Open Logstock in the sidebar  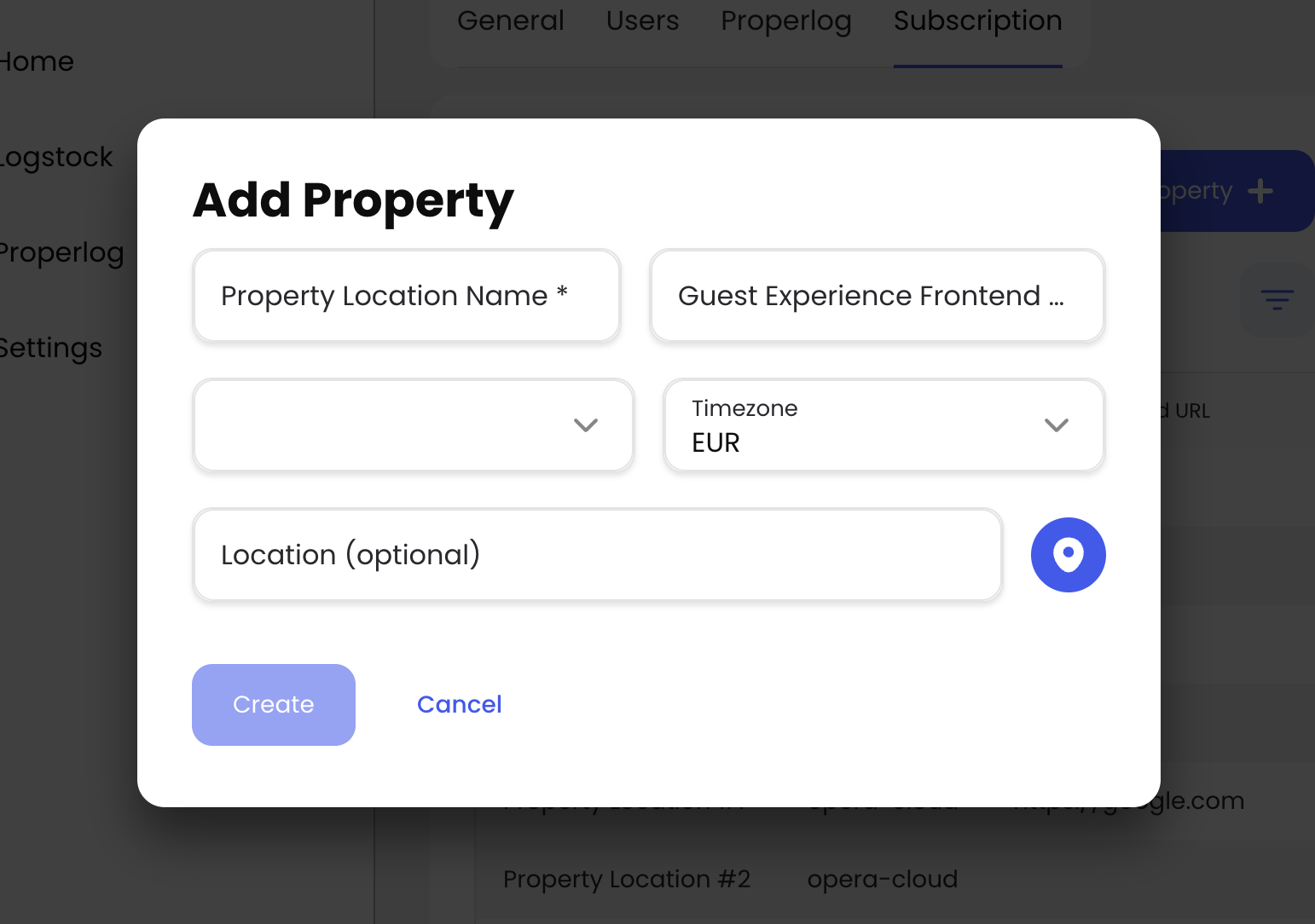click(56, 157)
